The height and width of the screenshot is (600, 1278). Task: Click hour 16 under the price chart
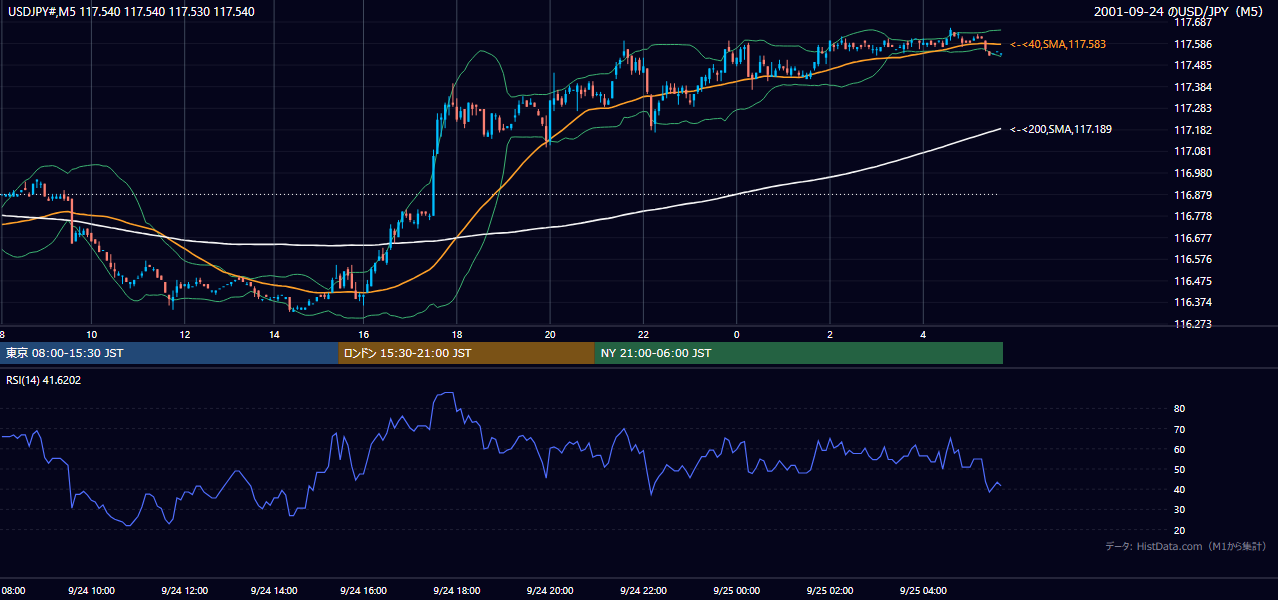(363, 334)
